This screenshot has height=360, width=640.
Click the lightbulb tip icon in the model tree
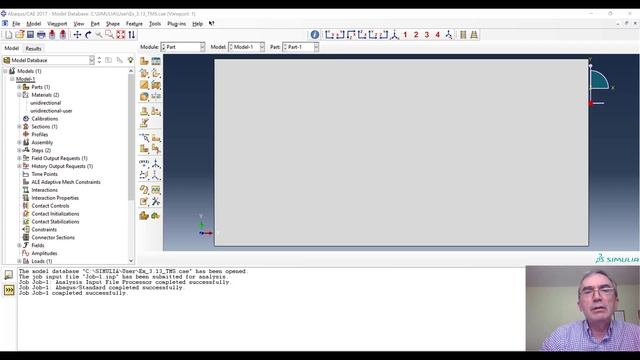point(130,60)
